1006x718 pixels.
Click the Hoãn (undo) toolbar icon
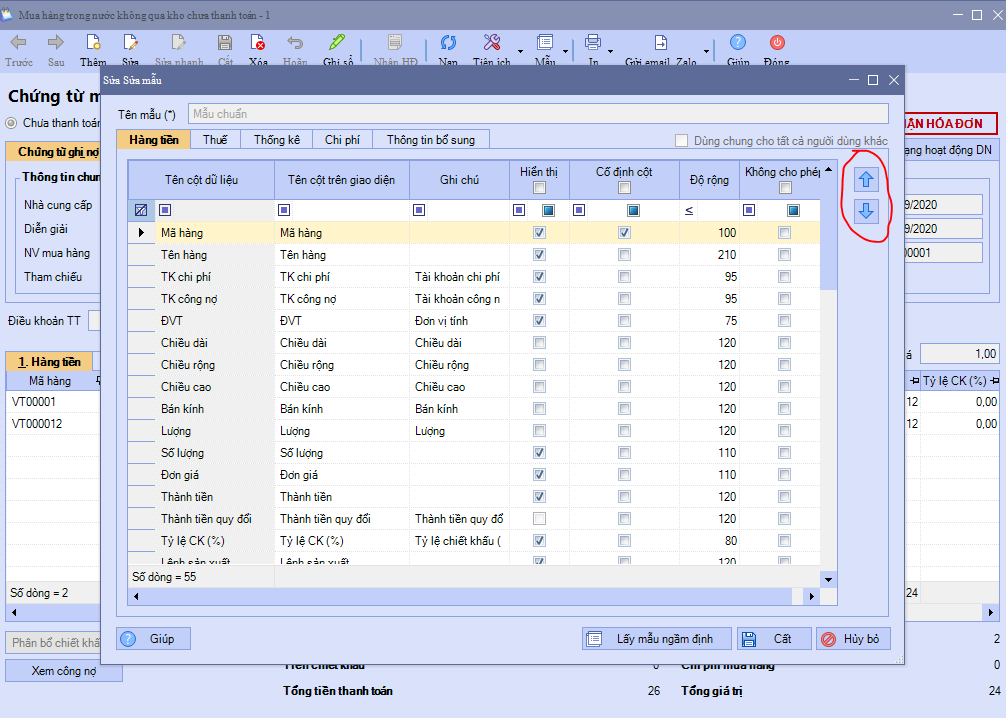tap(295, 43)
